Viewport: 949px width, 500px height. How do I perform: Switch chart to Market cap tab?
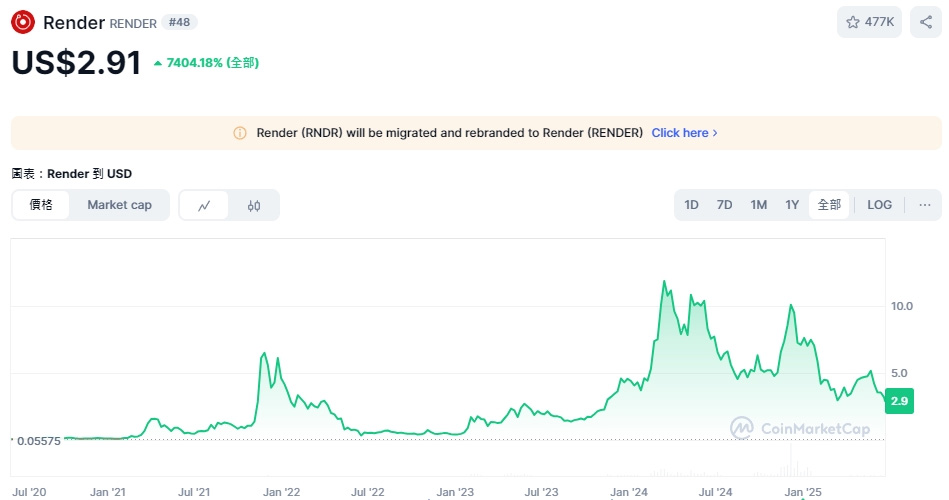(x=119, y=205)
